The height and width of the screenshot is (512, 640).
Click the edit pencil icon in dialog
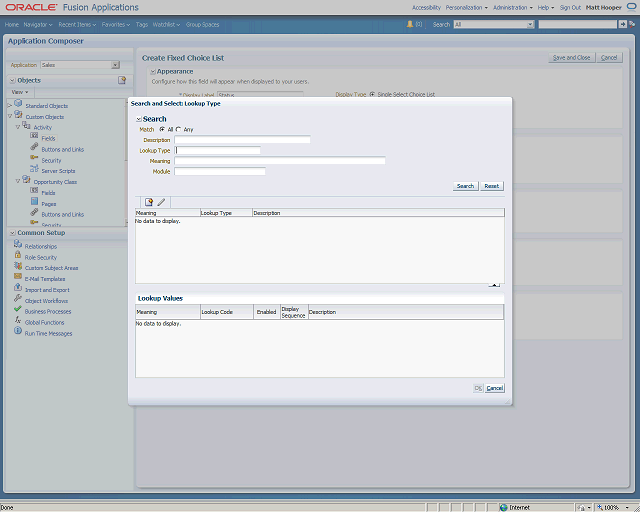[x=161, y=202]
